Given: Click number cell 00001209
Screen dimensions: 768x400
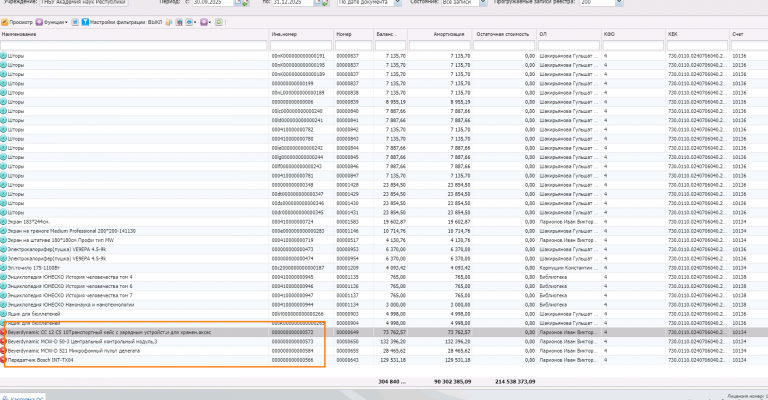Looking at the screenshot, I should coord(347,268).
